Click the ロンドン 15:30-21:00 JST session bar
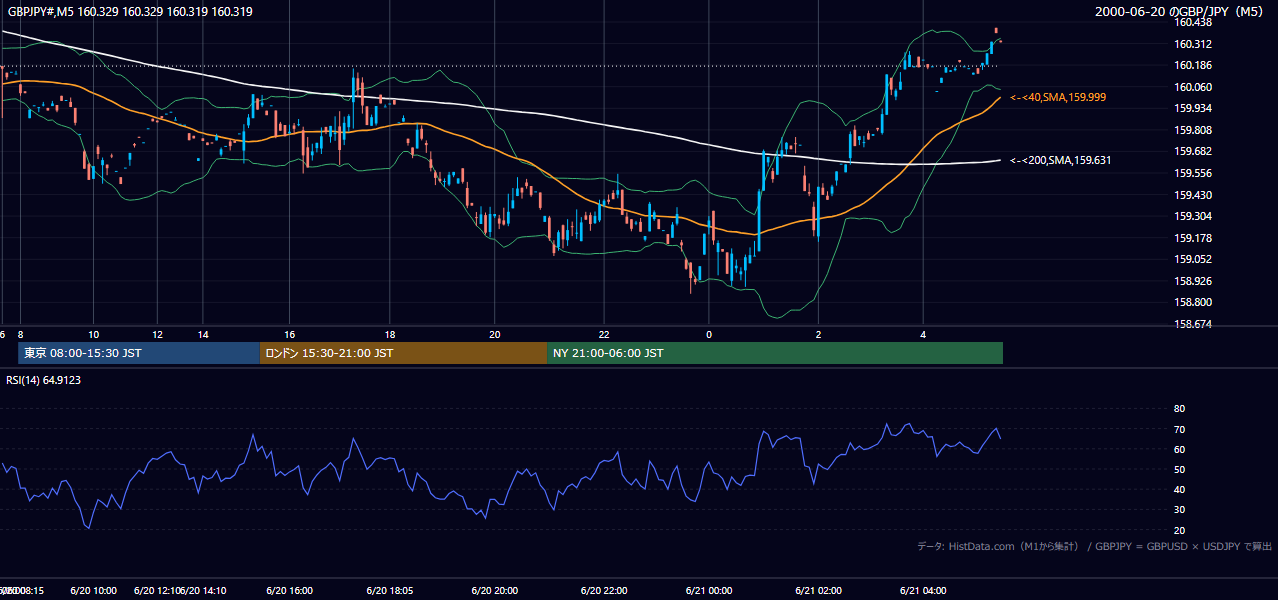 403,353
